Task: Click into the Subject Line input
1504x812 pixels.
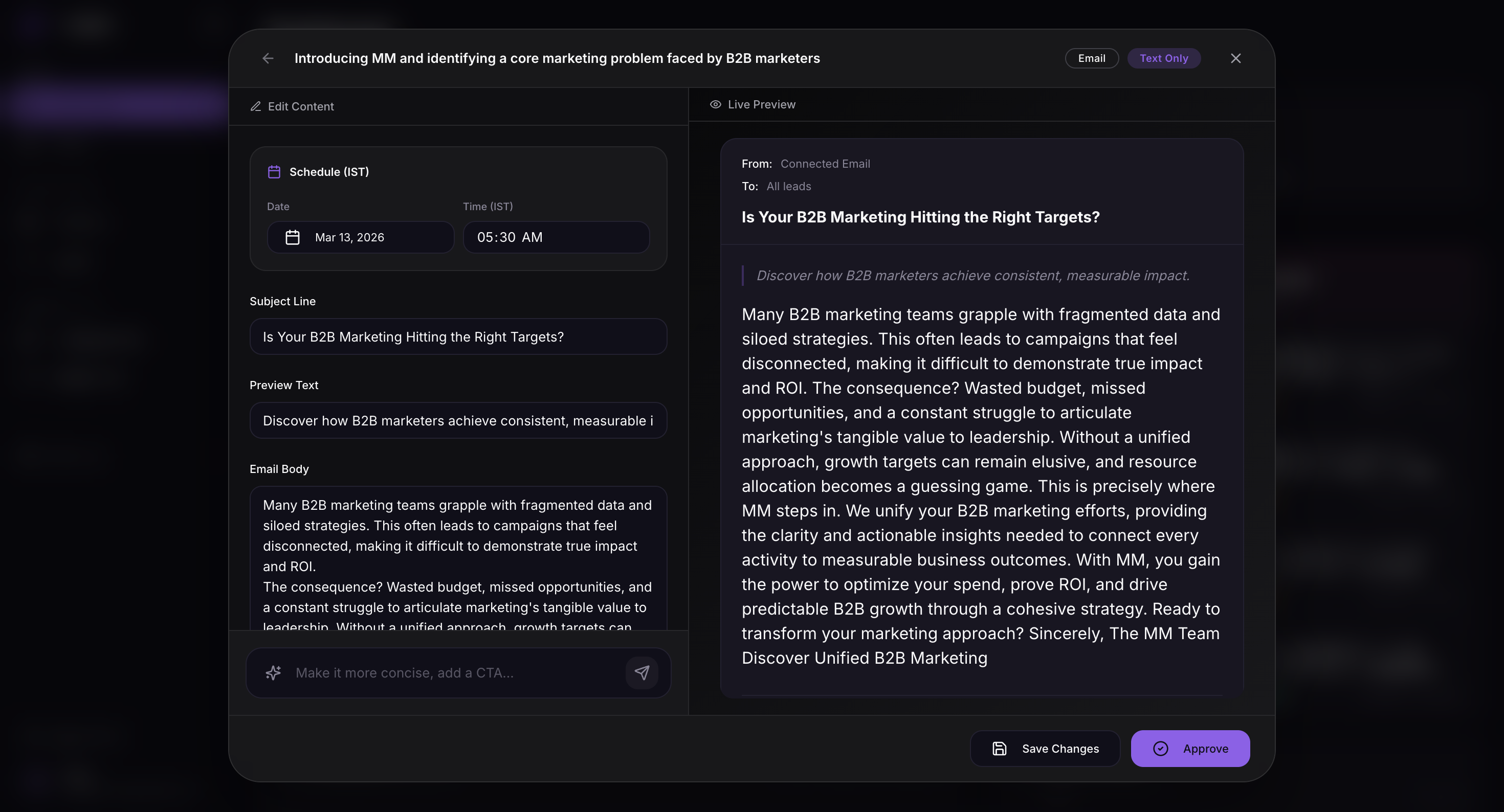Action: 458,337
